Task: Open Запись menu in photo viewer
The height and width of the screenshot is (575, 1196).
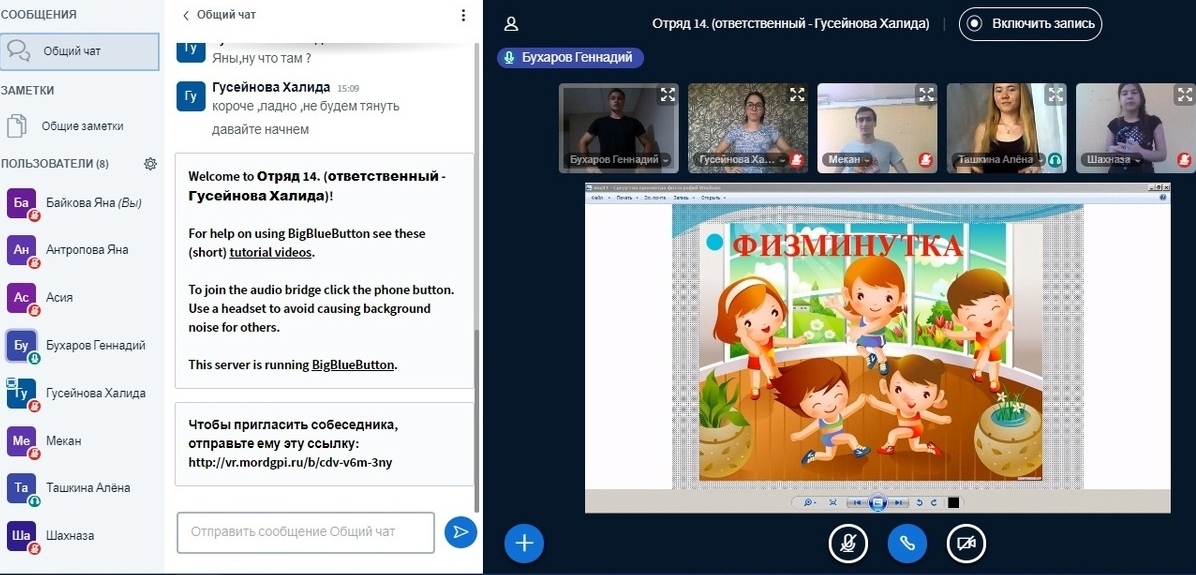Action: [x=683, y=198]
